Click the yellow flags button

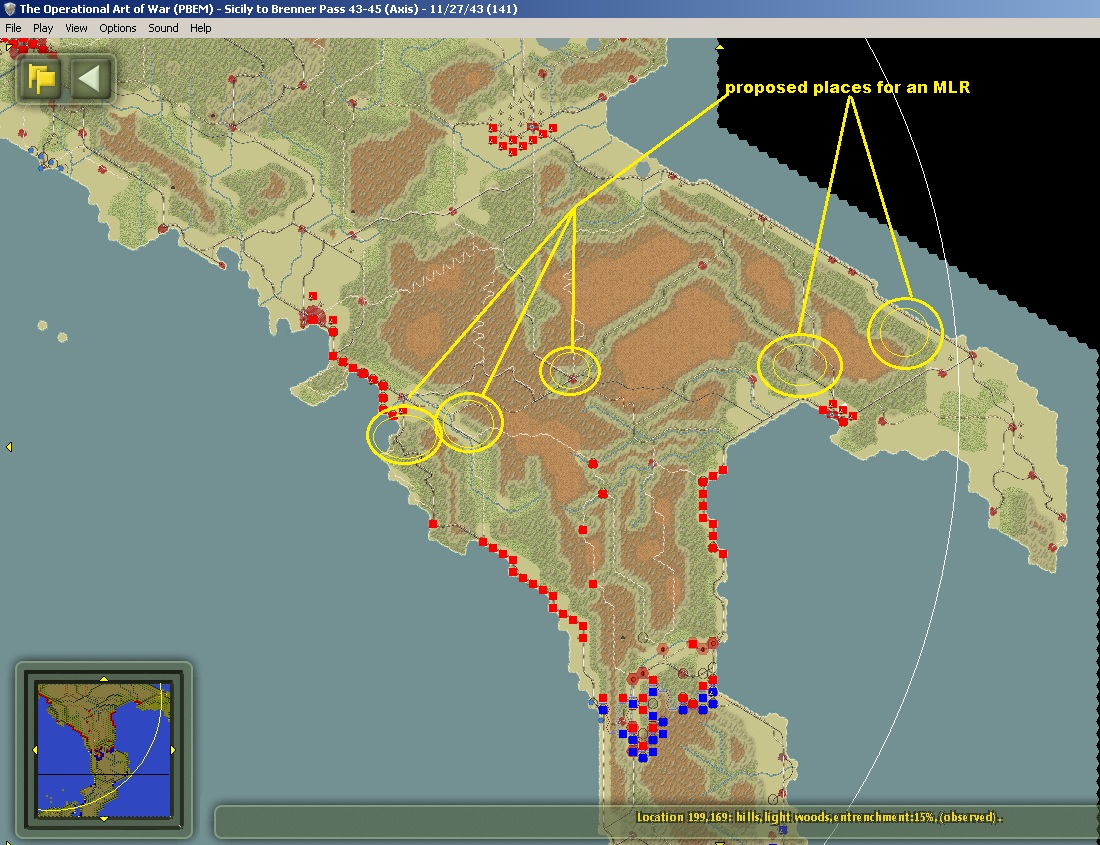(41, 79)
